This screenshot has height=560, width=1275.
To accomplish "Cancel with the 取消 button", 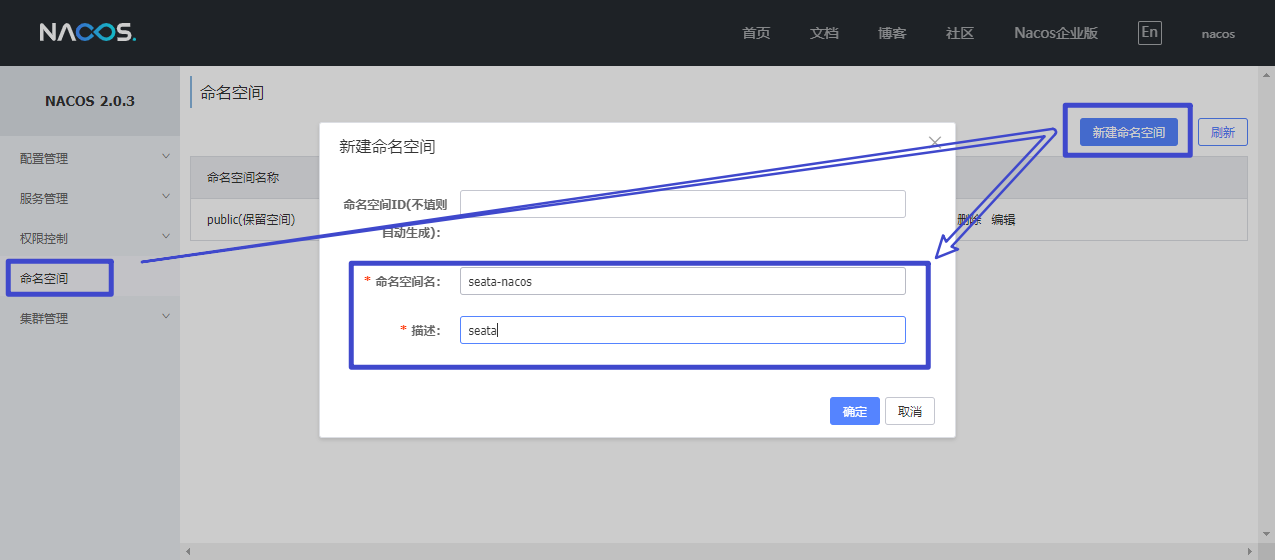I will [x=909, y=411].
